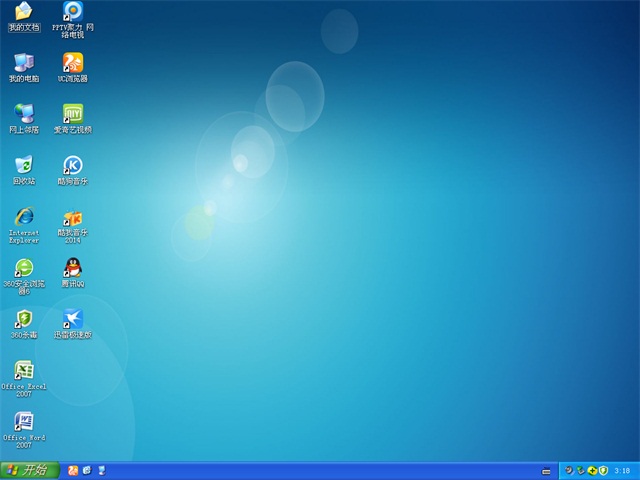640x480 pixels.
Task: Select the Office Word 2007 shortcut
Action: pyautogui.click(x=23, y=421)
